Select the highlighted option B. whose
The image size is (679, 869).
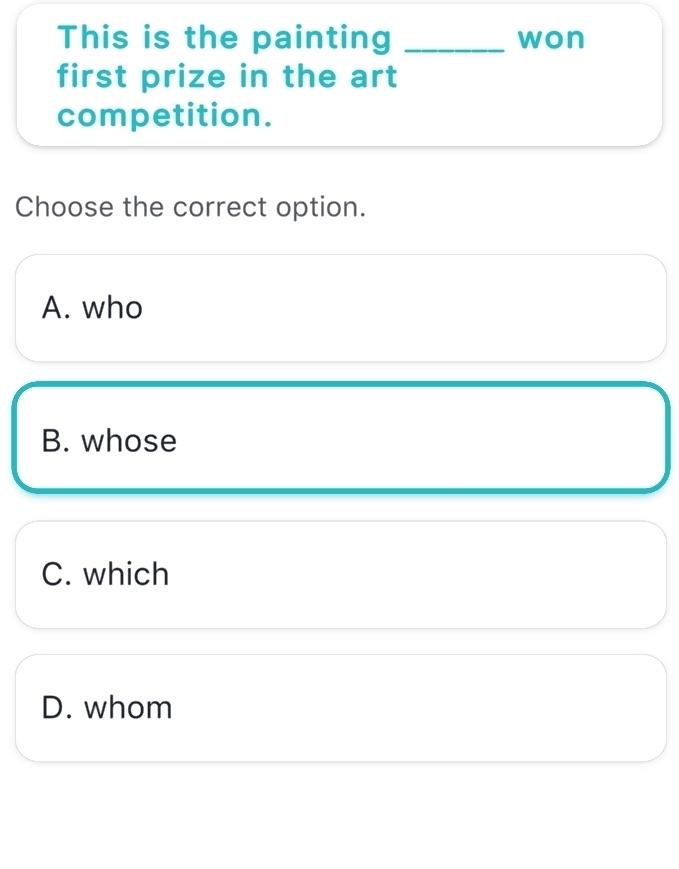click(340, 437)
